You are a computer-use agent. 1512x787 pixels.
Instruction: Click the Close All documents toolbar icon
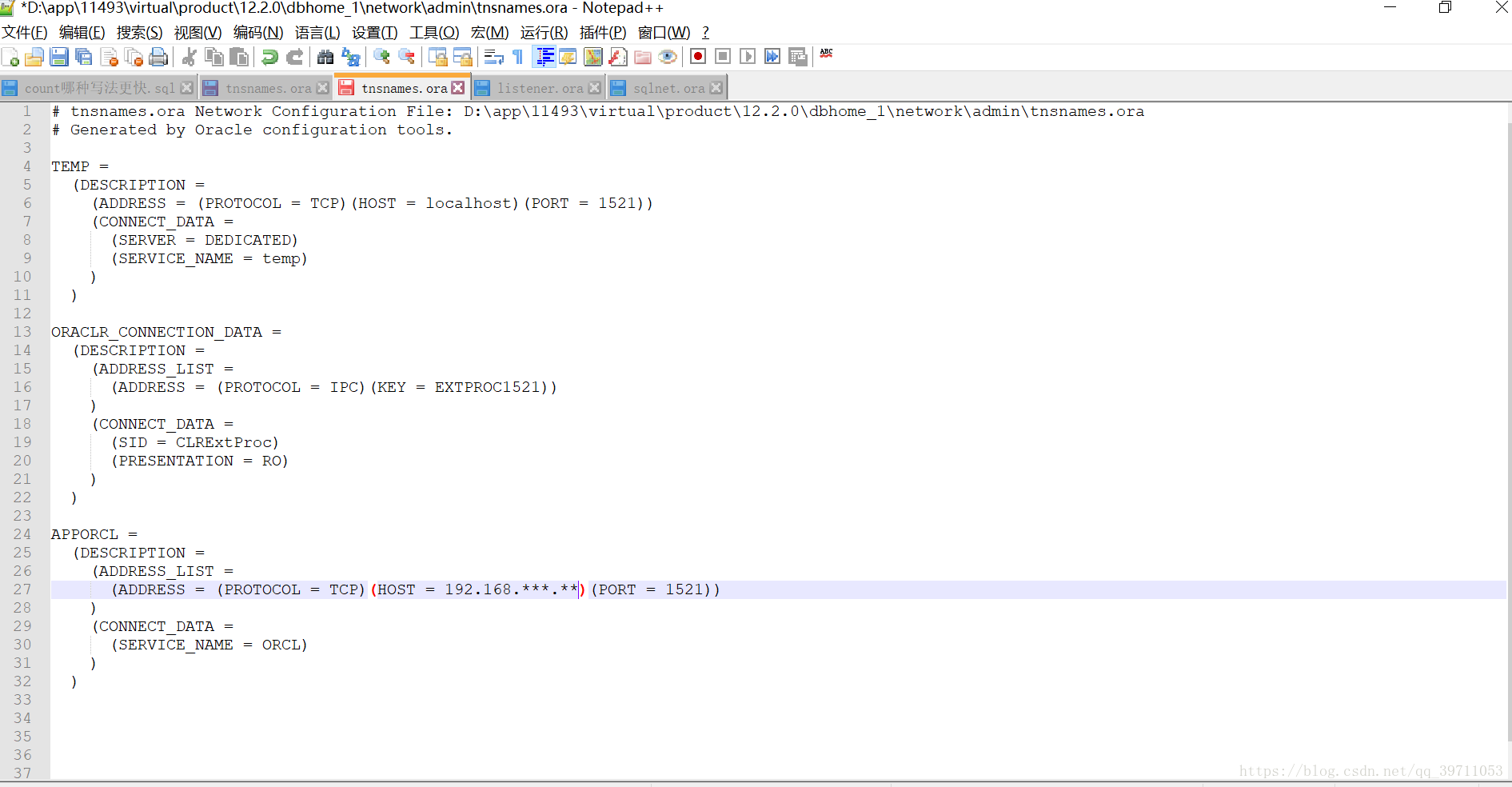pyautogui.click(x=134, y=57)
